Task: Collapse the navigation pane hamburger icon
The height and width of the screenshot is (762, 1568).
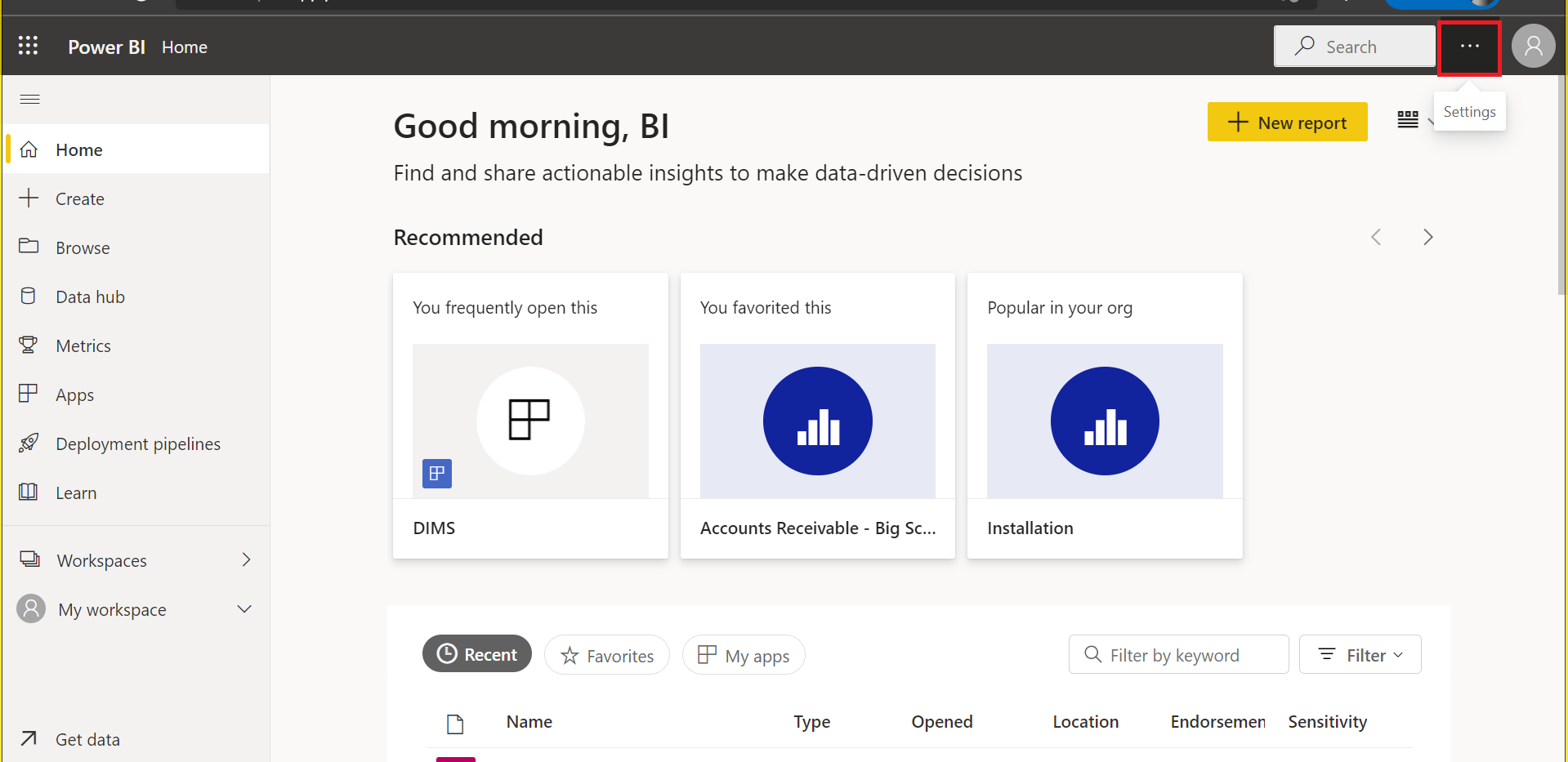Action: coord(30,100)
